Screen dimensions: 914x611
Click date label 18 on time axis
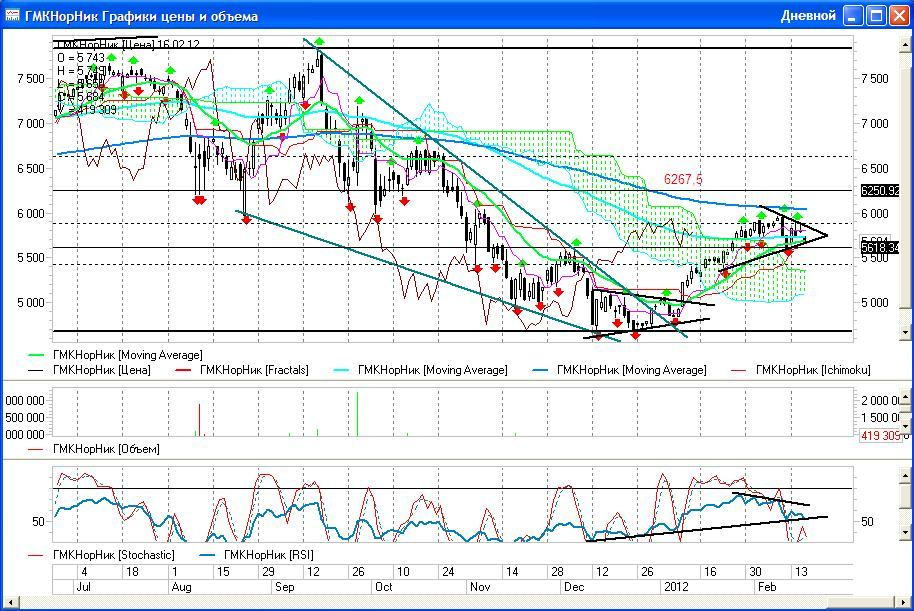coord(132,571)
